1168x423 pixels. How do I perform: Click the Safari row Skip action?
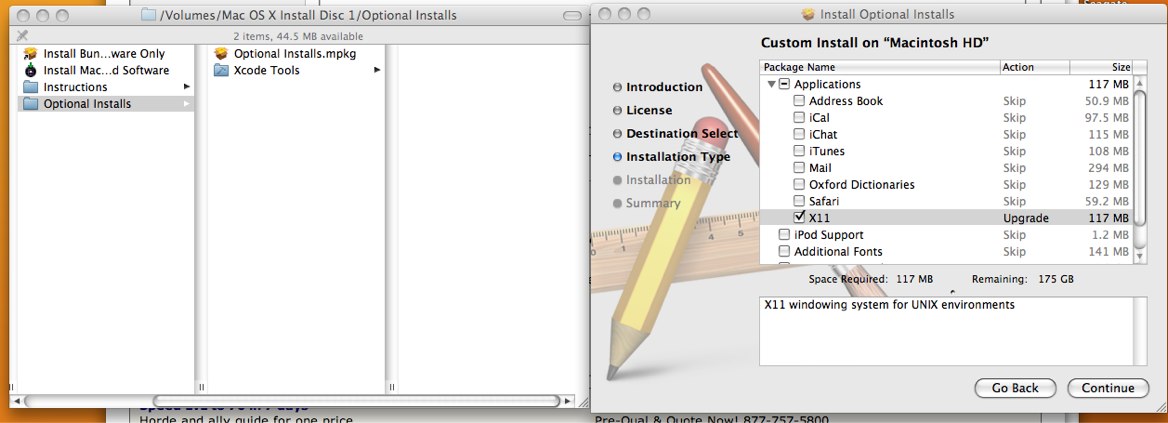(1015, 201)
